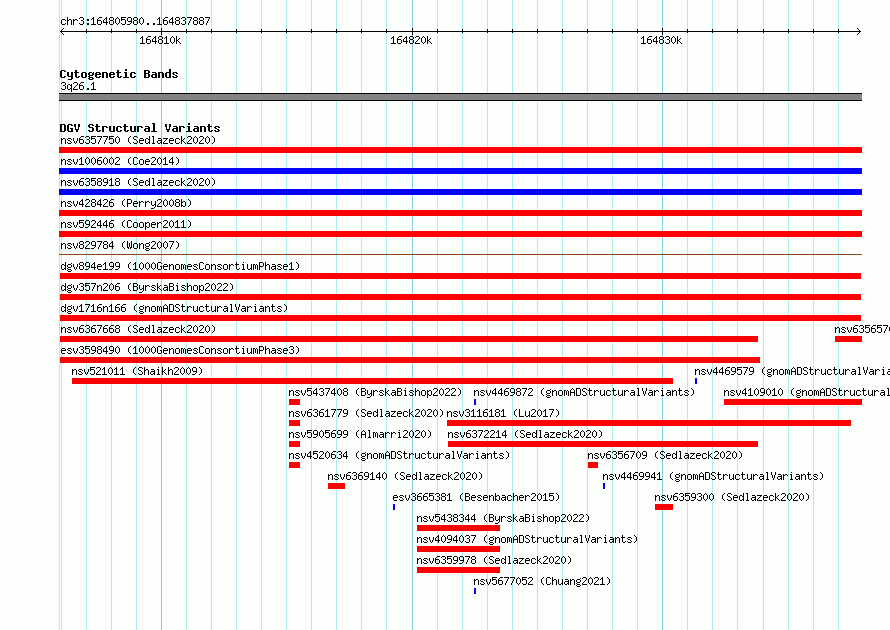Screen dimensions: 890x630
Task: Click the 164820k ruler label
Action: coord(411,40)
